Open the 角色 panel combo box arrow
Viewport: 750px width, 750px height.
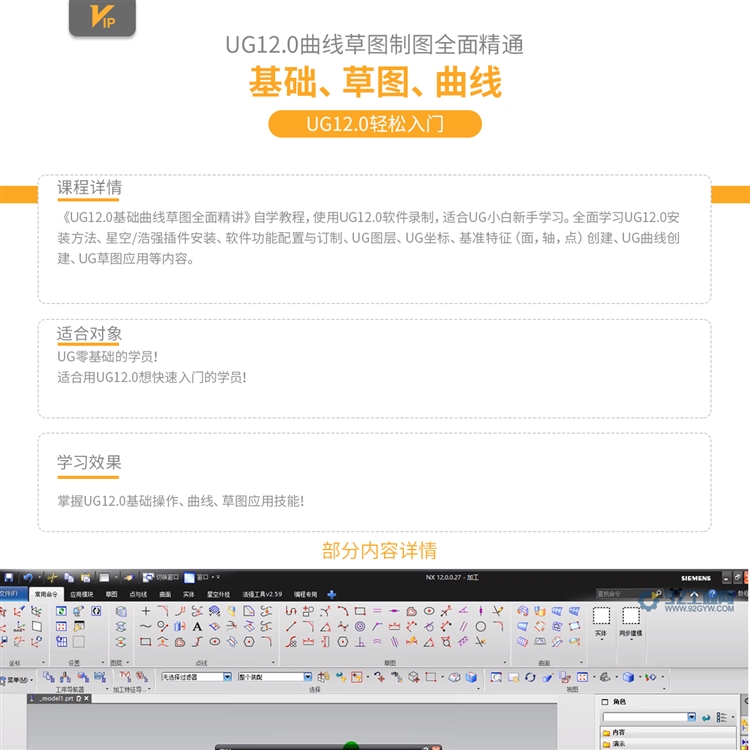tap(691, 717)
